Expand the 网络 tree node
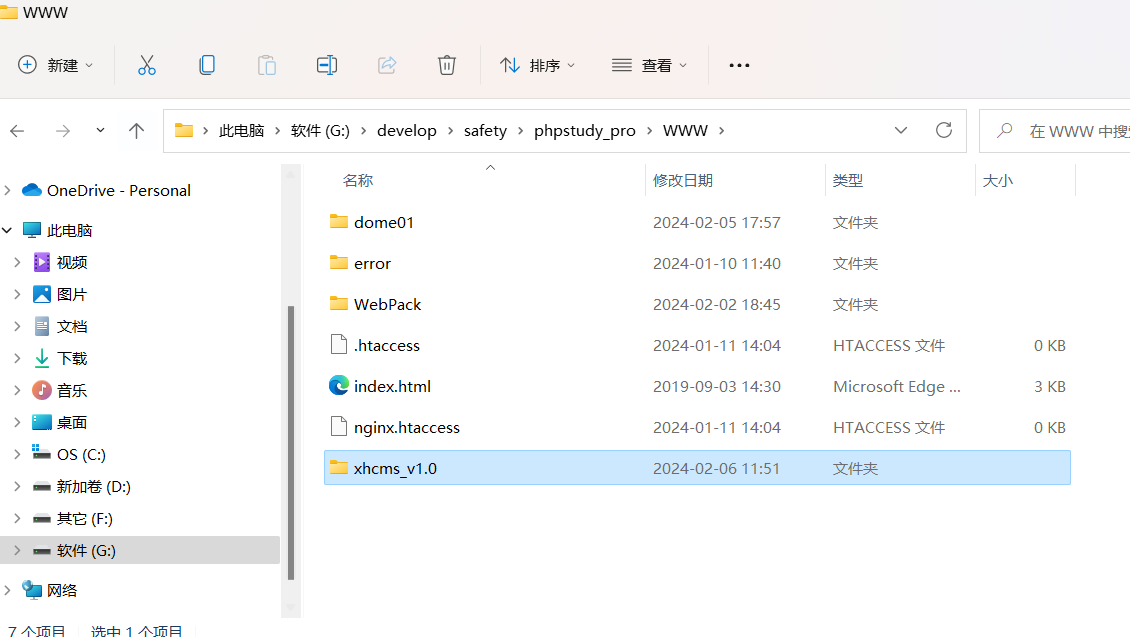Viewport: 1130px width, 637px height. pyautogui.click(x=7, y=590)
